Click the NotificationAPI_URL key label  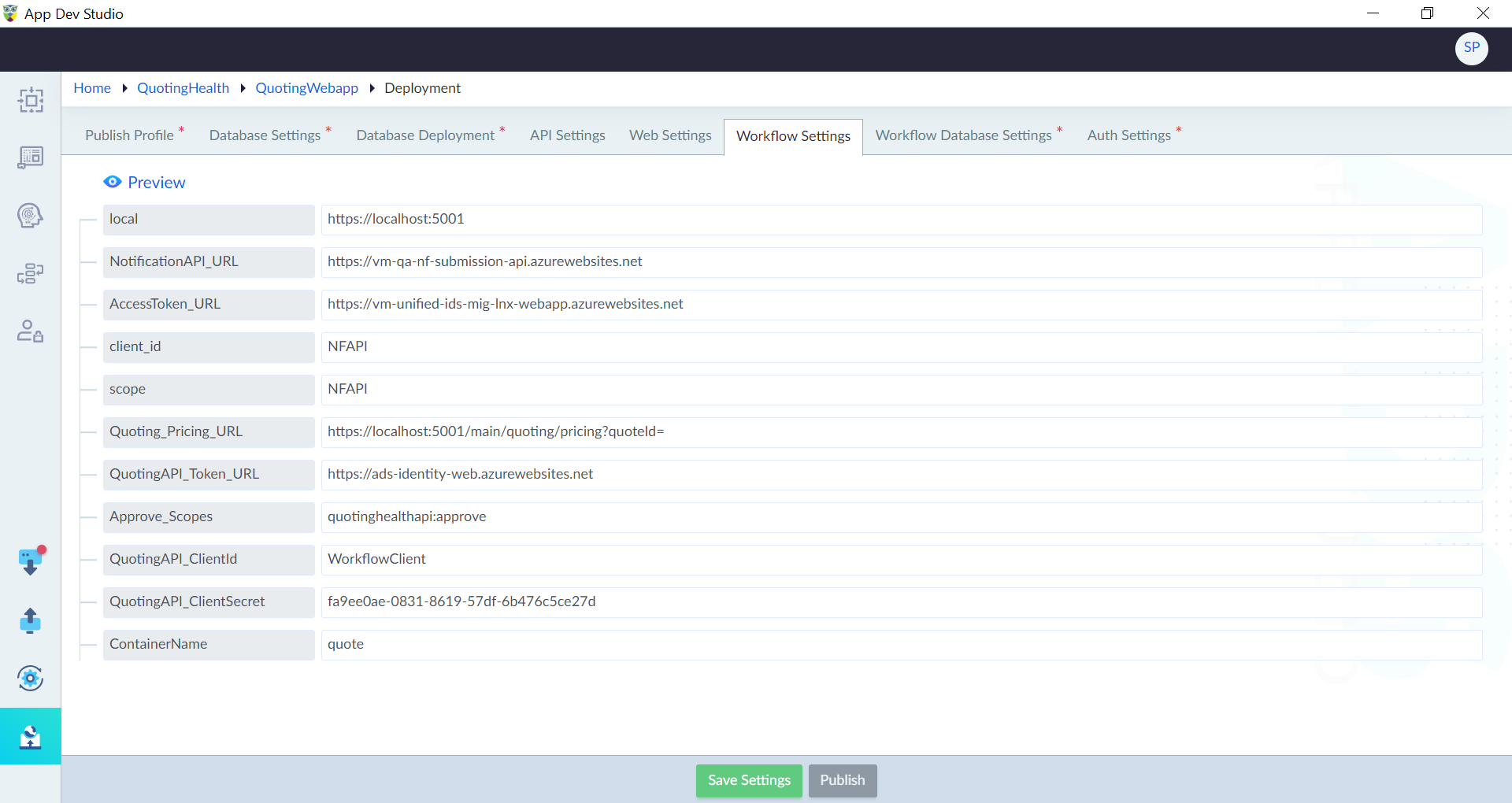(209, 262)
